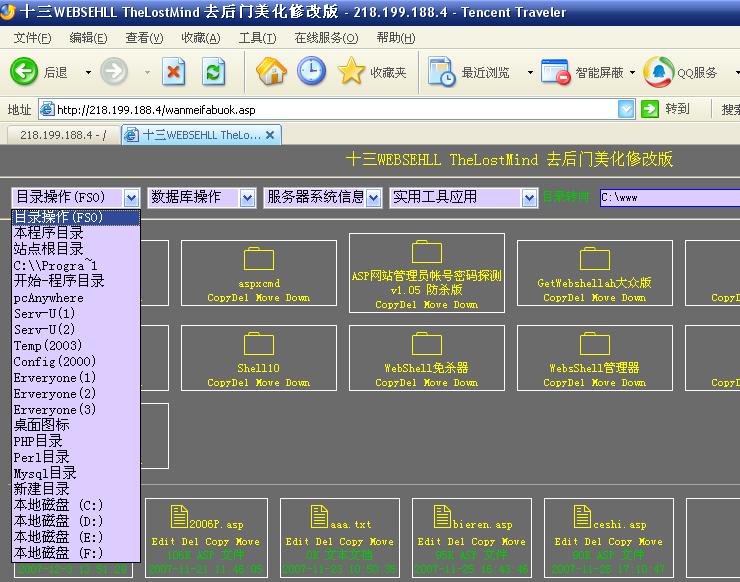This screenshot has height=582, width=740.
Task: Click Copy link under ceshi.asp
Action: [x=620, y=542]
